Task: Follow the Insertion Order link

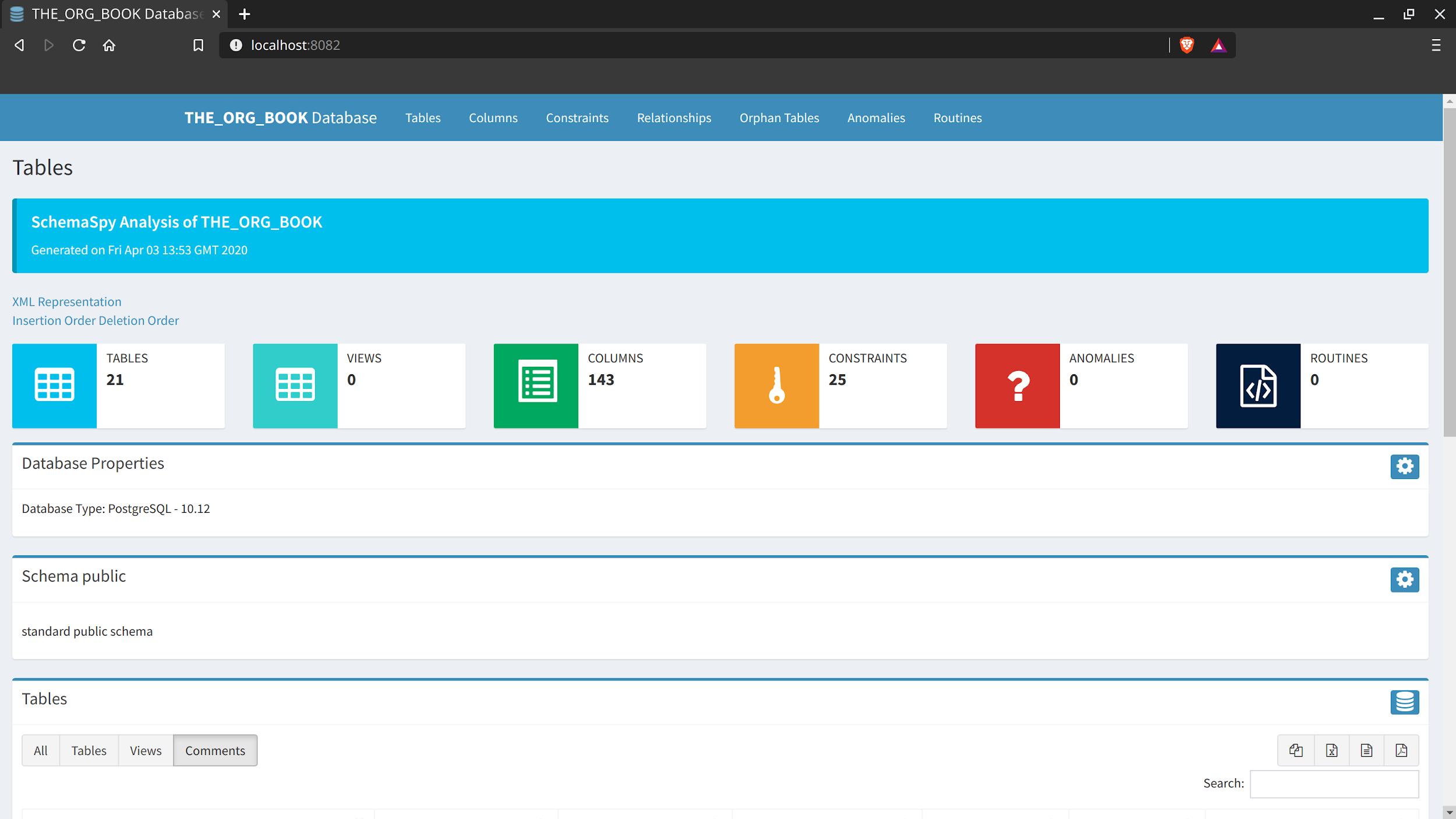Action: coord(54,320)
